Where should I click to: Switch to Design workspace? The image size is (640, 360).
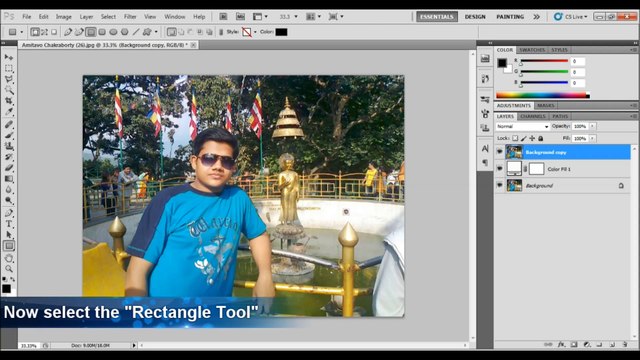click(x=475, y=17)
